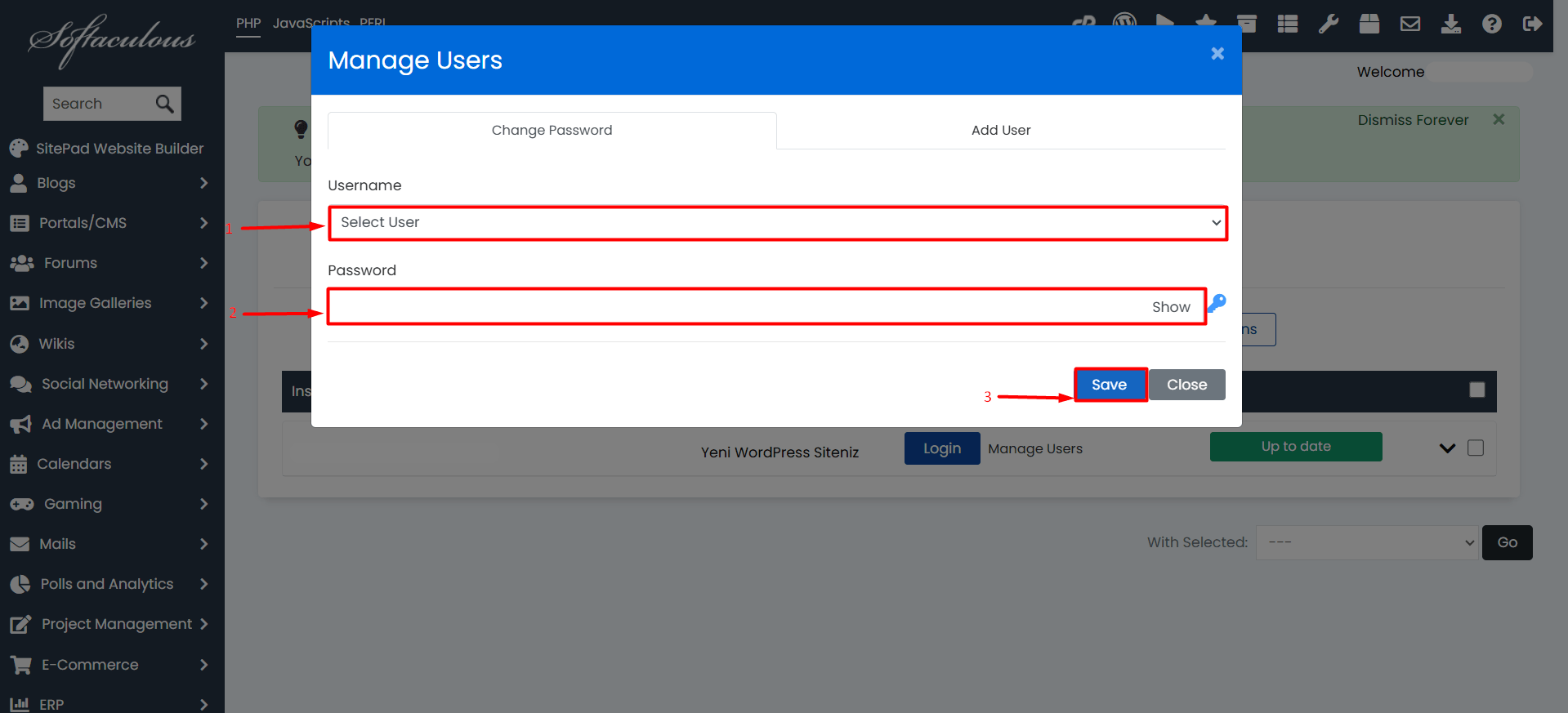Click the search magnifier icon in sidebar
The width and height of the screenshot is (1568, 713).
pos(164,104)
